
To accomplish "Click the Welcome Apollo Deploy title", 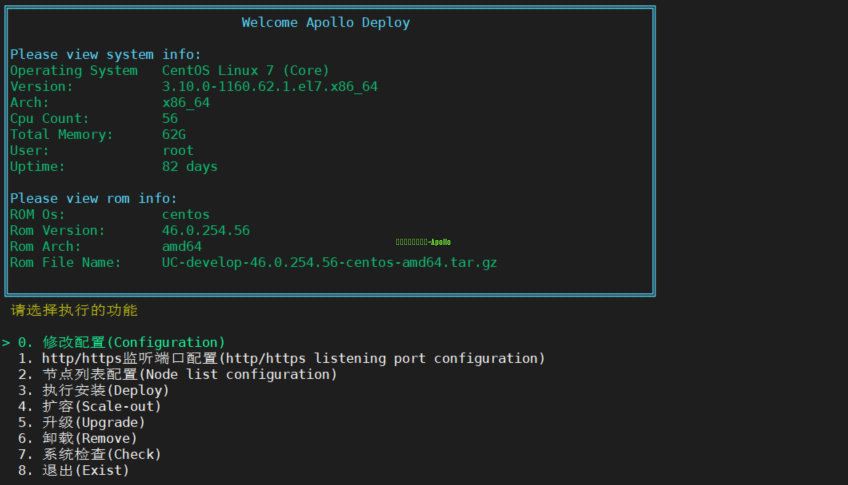I will point(325,22).
